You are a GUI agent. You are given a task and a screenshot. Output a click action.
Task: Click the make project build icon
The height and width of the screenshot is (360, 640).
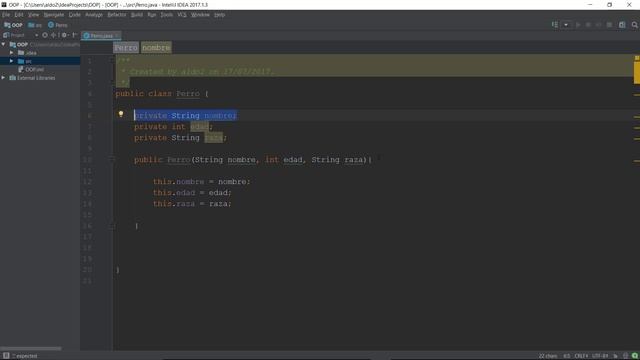coord(555,25)
